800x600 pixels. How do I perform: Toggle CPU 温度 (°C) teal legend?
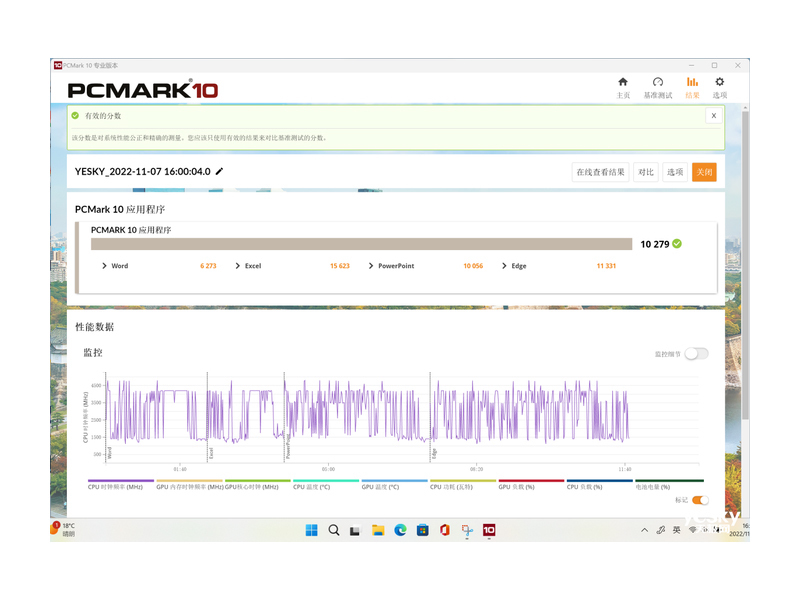326,485
